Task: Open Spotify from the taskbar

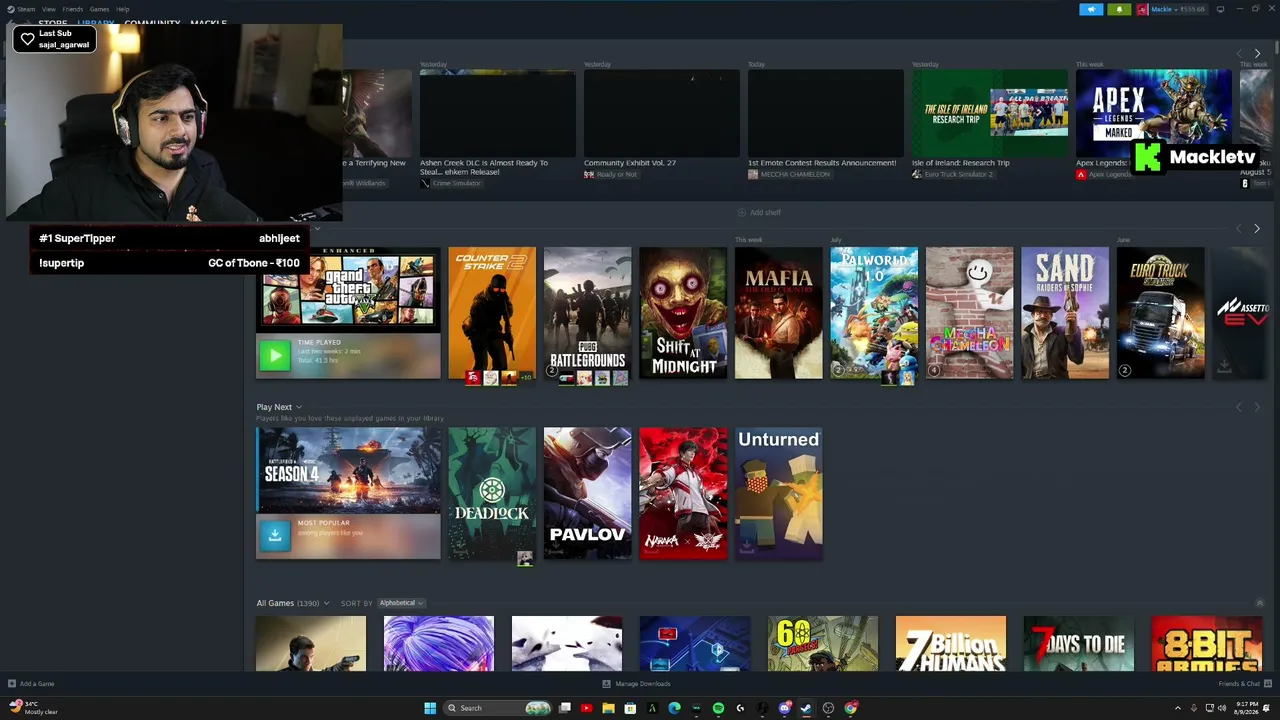Action: coord(718,708)
